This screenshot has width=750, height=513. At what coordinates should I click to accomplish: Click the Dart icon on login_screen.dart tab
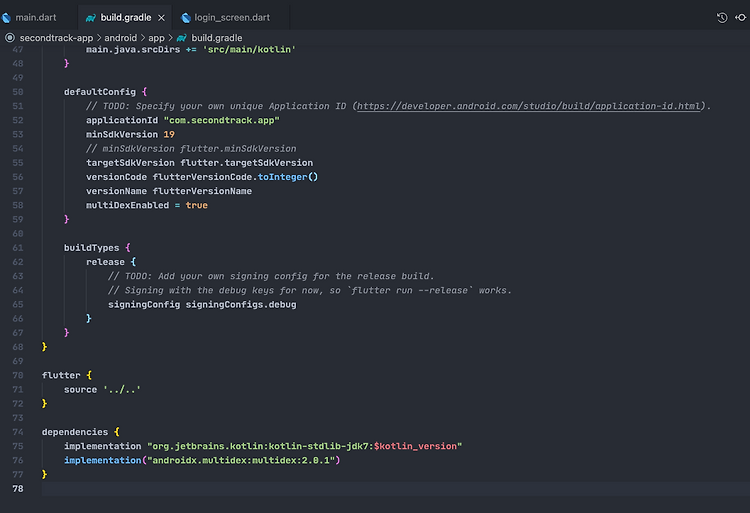tap(186, 18)
